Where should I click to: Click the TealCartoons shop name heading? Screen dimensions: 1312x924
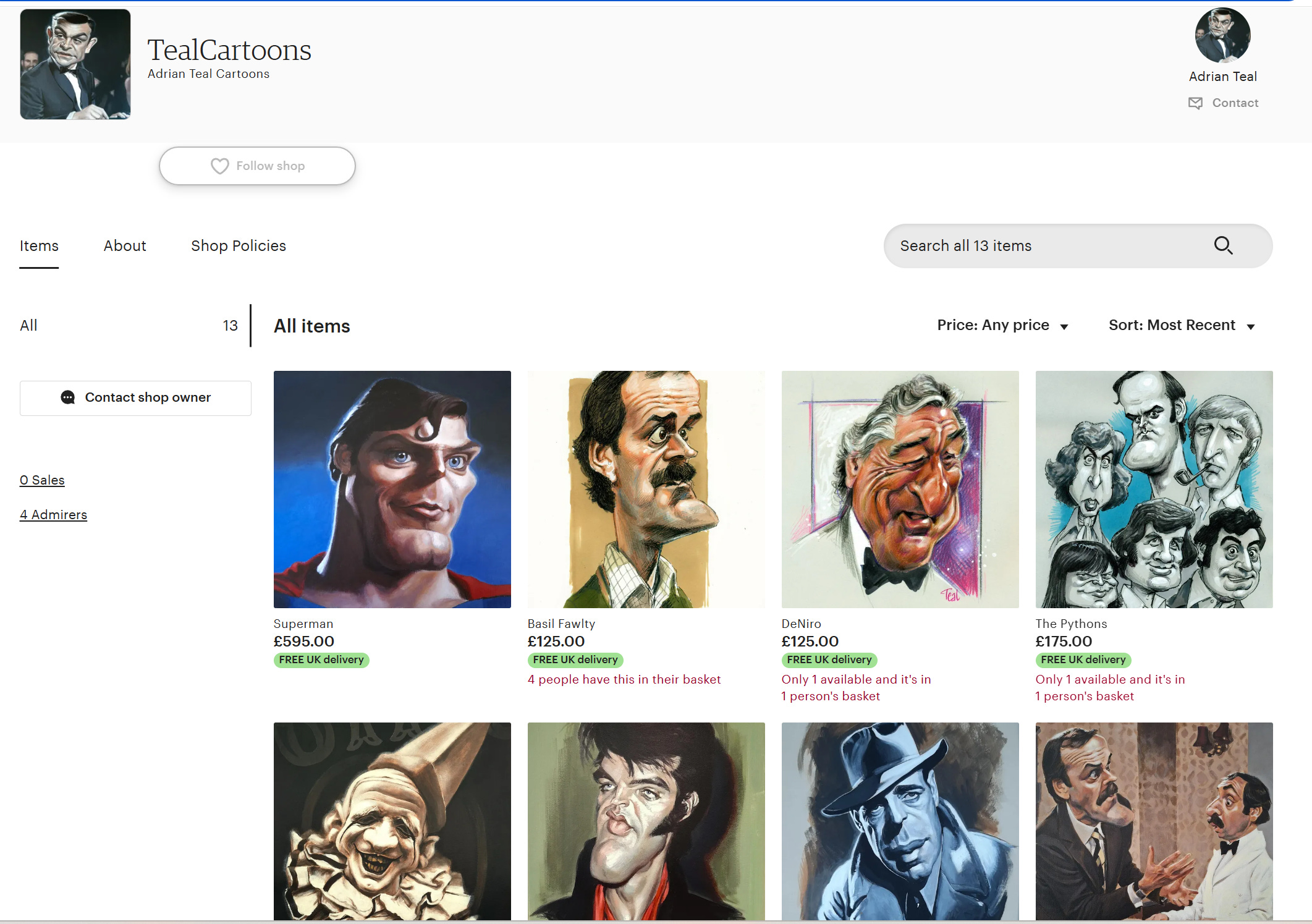[229, 50]
